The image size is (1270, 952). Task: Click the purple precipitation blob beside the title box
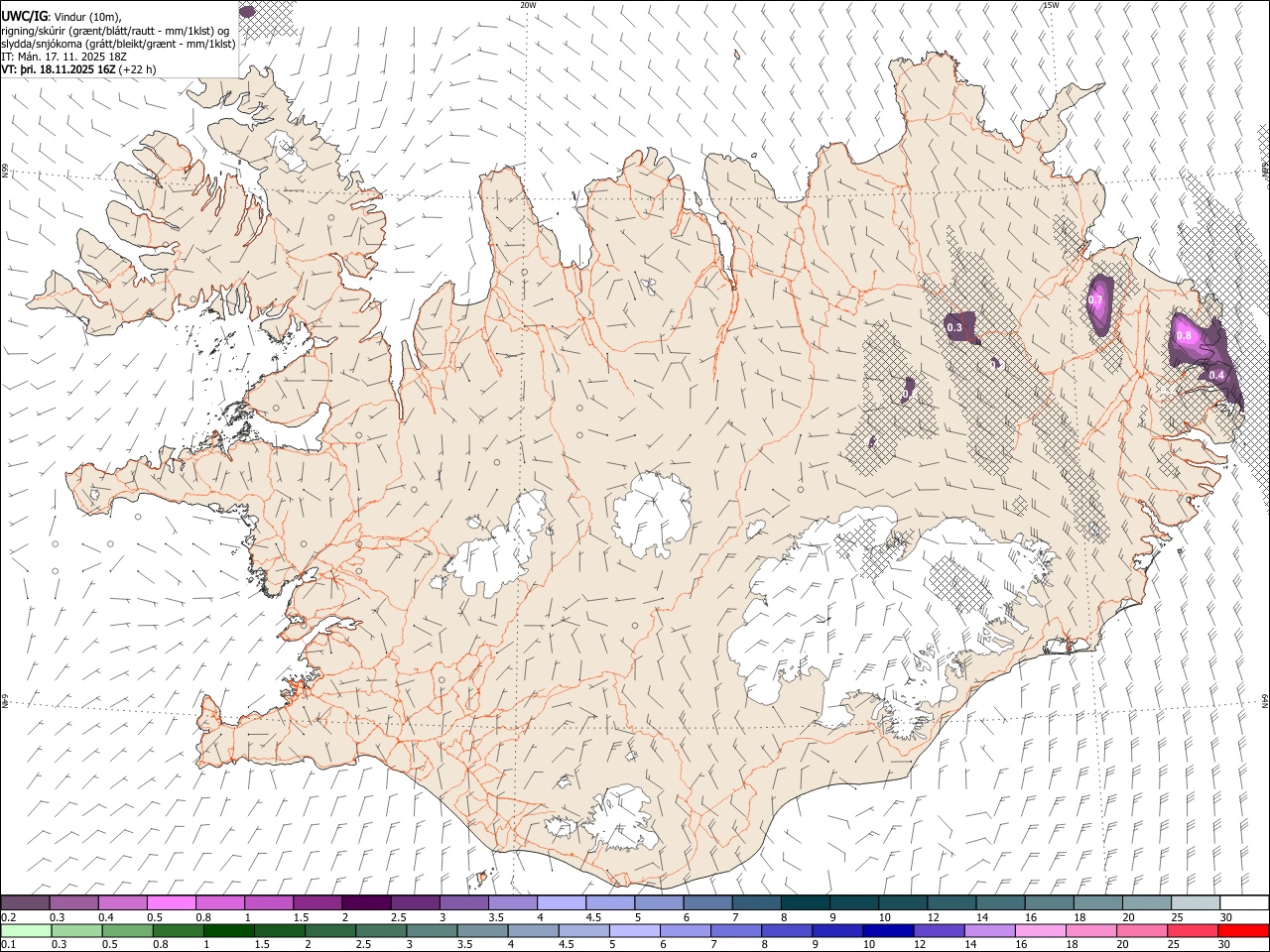pos(247,11)
